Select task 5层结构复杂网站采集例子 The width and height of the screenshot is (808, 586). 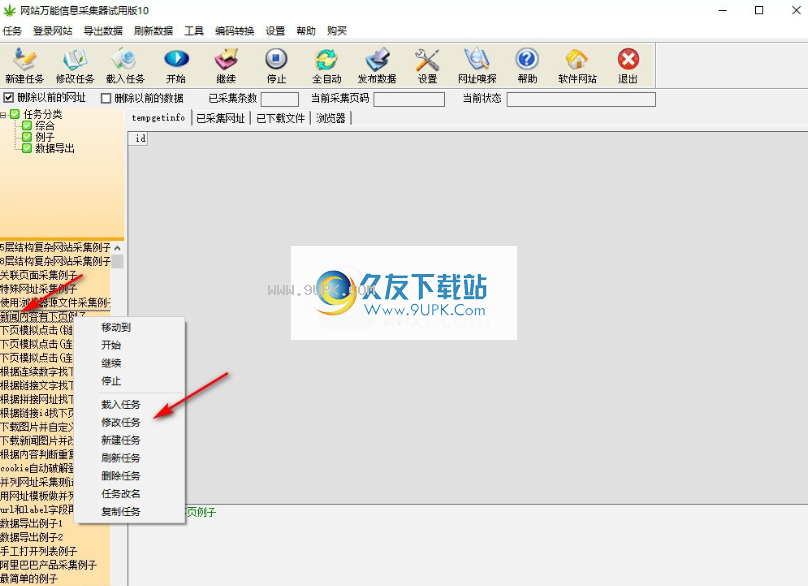click(55, 247)
